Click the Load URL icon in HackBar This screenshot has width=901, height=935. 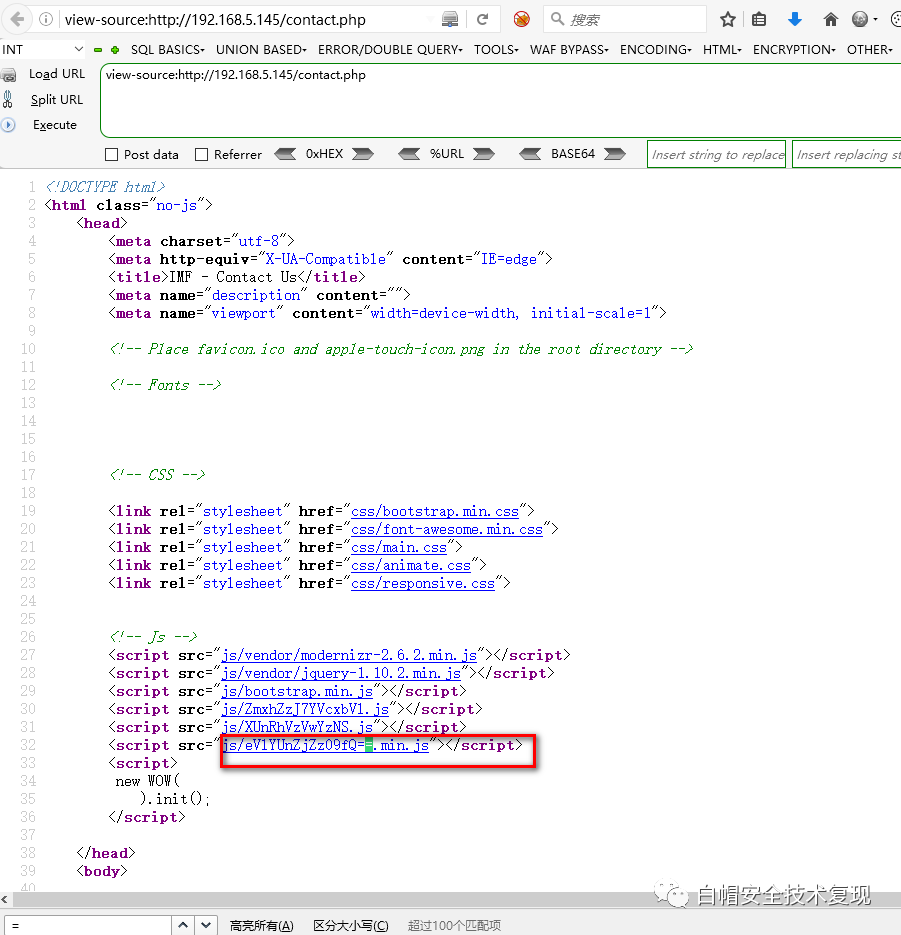(x=9, y=74)
